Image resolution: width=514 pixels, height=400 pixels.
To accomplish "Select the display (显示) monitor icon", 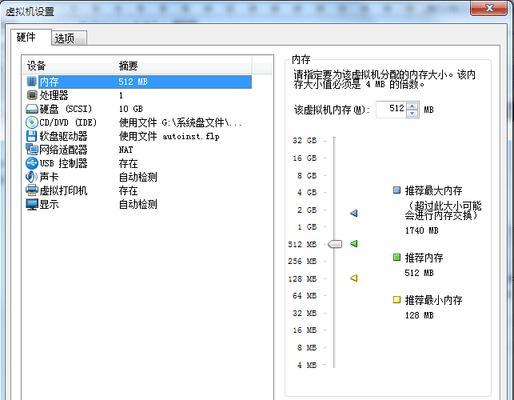I will pos(32,204).
